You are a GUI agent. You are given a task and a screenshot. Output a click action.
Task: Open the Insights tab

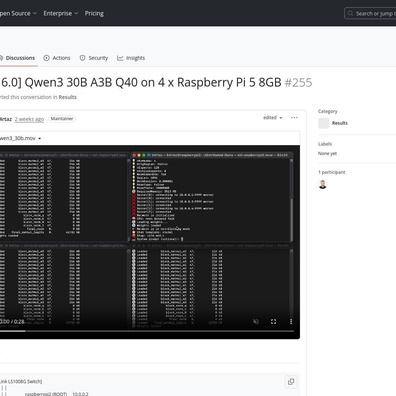point(131,58)
